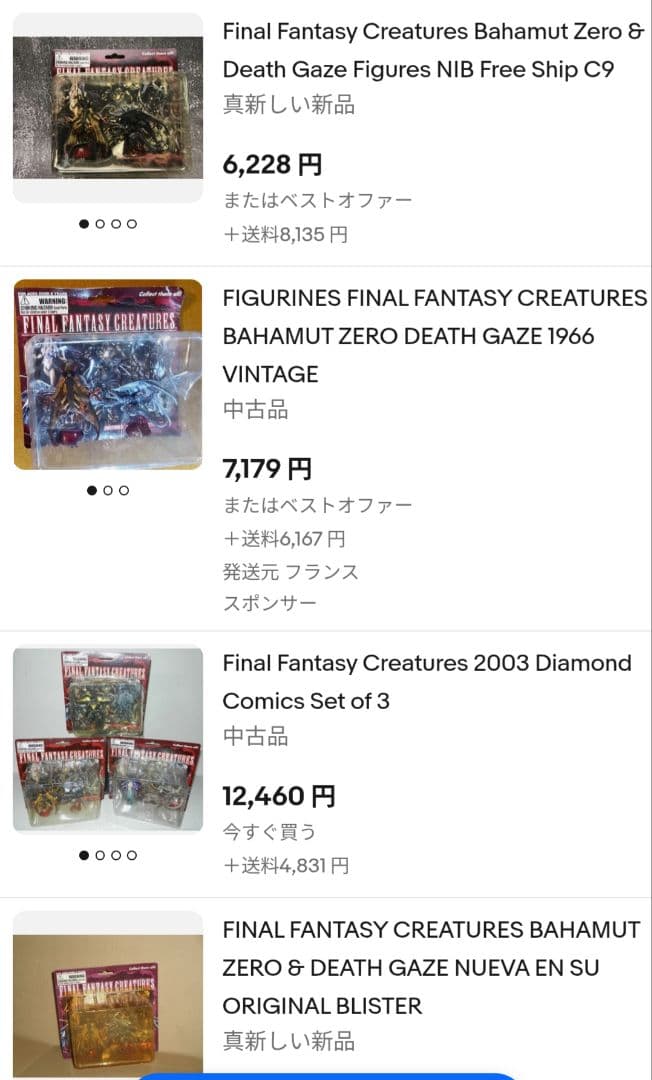
Task: Select the second carousel dot on the first listing
Action: 101,224
